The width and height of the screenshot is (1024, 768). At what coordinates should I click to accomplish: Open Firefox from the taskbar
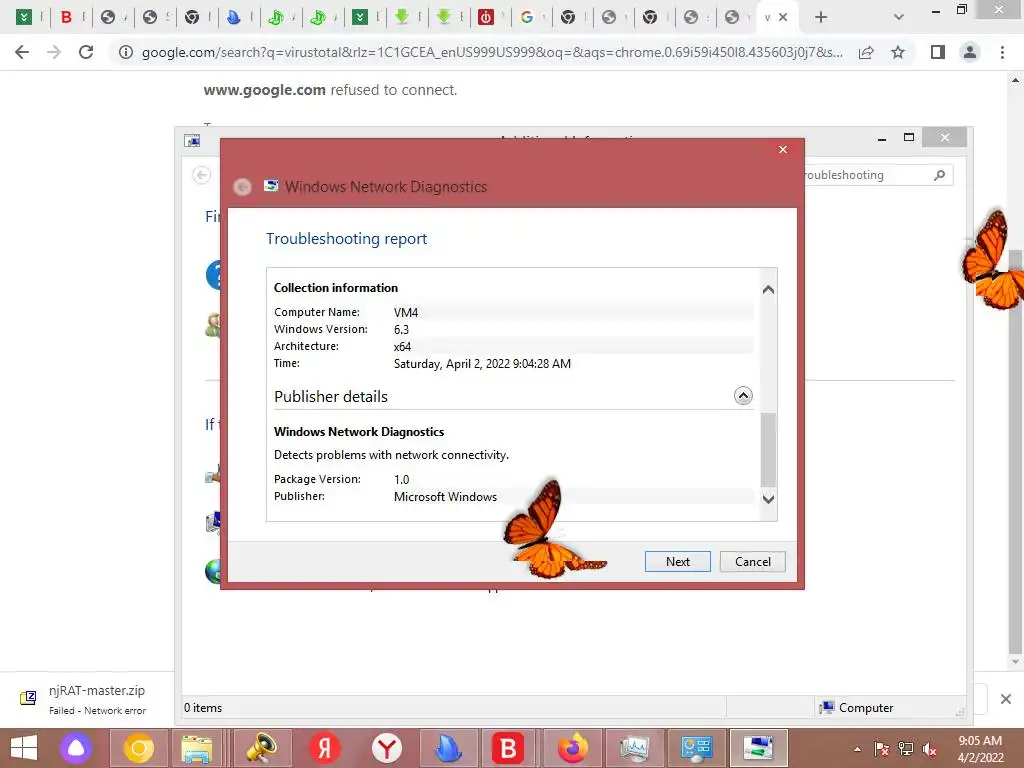573,748
